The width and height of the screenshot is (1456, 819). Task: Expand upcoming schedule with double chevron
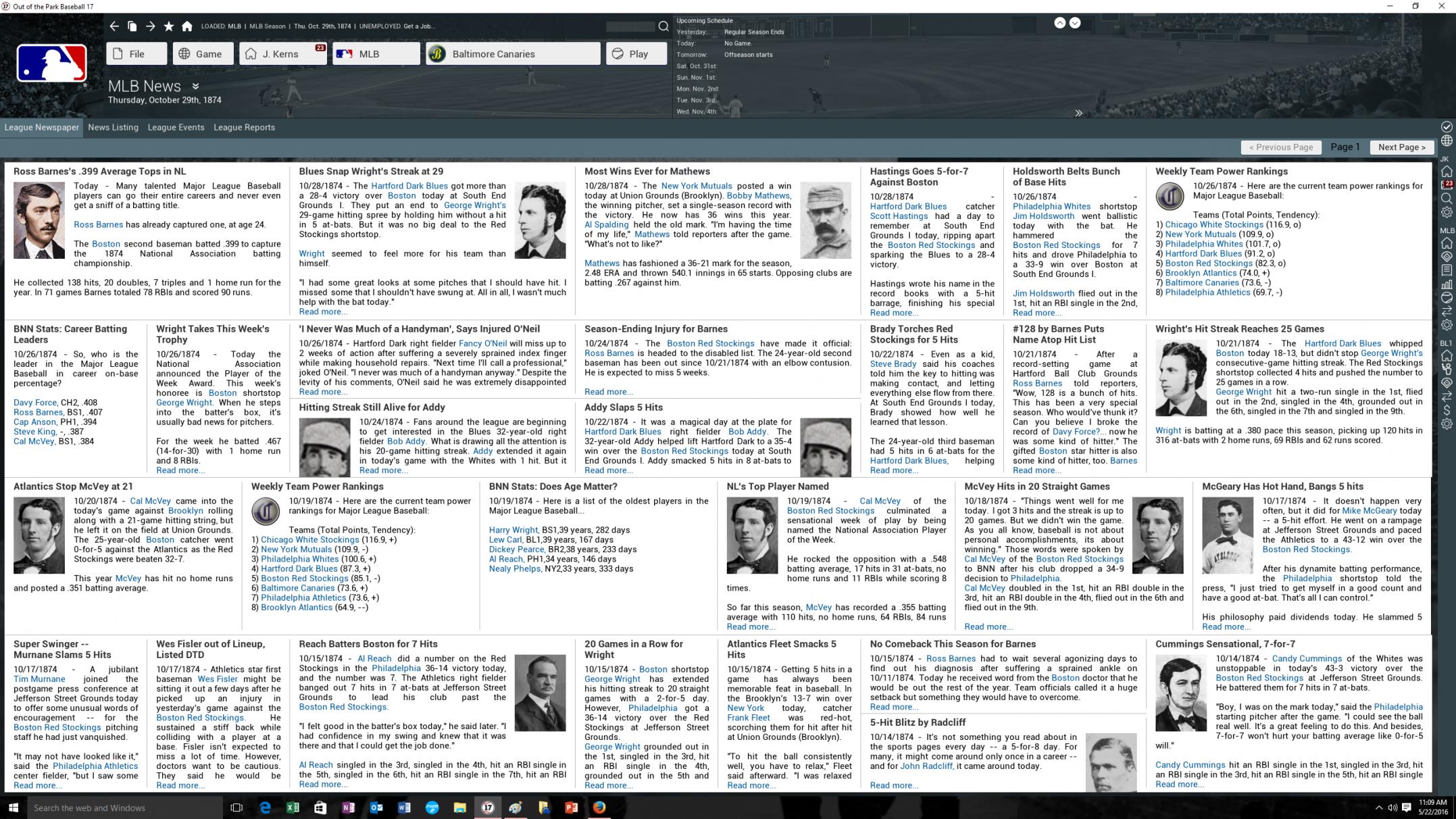(1078, 113)
